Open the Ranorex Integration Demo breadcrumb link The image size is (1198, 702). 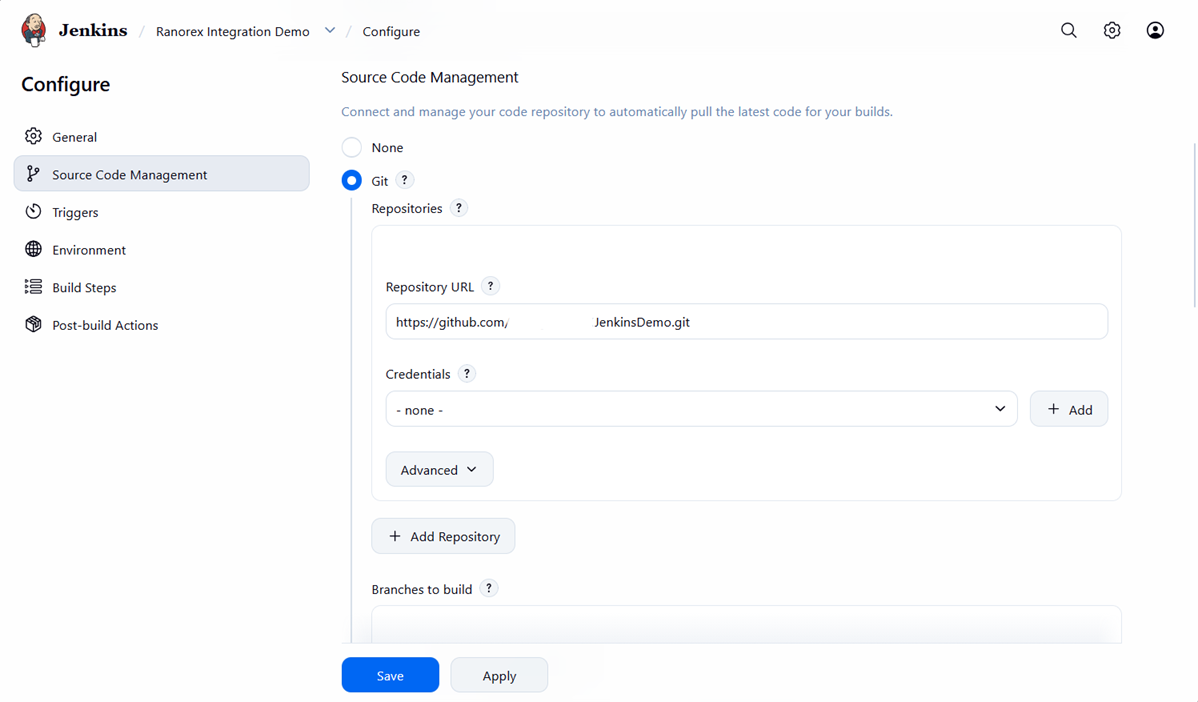233,31
